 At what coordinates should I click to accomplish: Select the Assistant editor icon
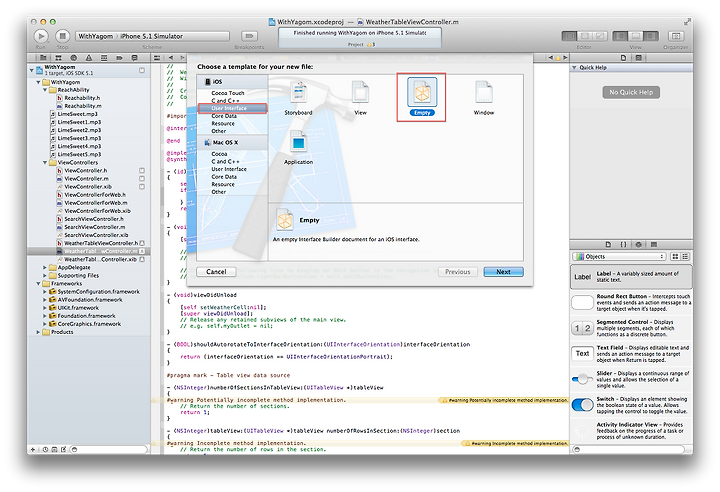[585, 36]
